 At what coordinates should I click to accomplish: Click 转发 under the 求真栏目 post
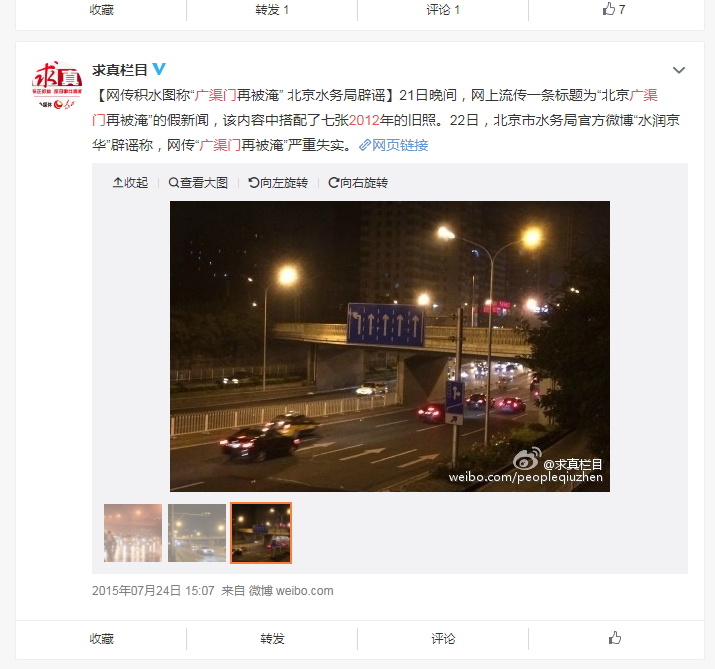[272, 638]
